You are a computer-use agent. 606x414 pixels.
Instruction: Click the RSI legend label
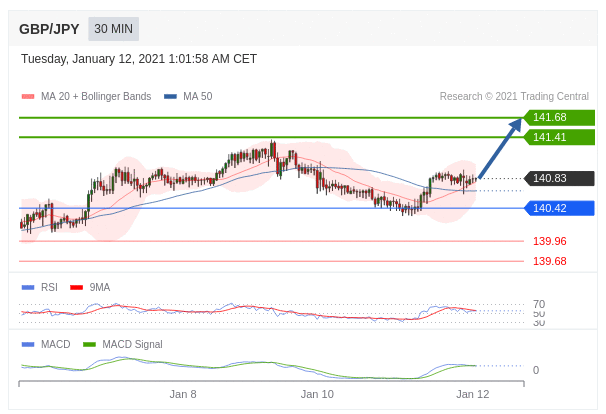(x=49, y=287)
